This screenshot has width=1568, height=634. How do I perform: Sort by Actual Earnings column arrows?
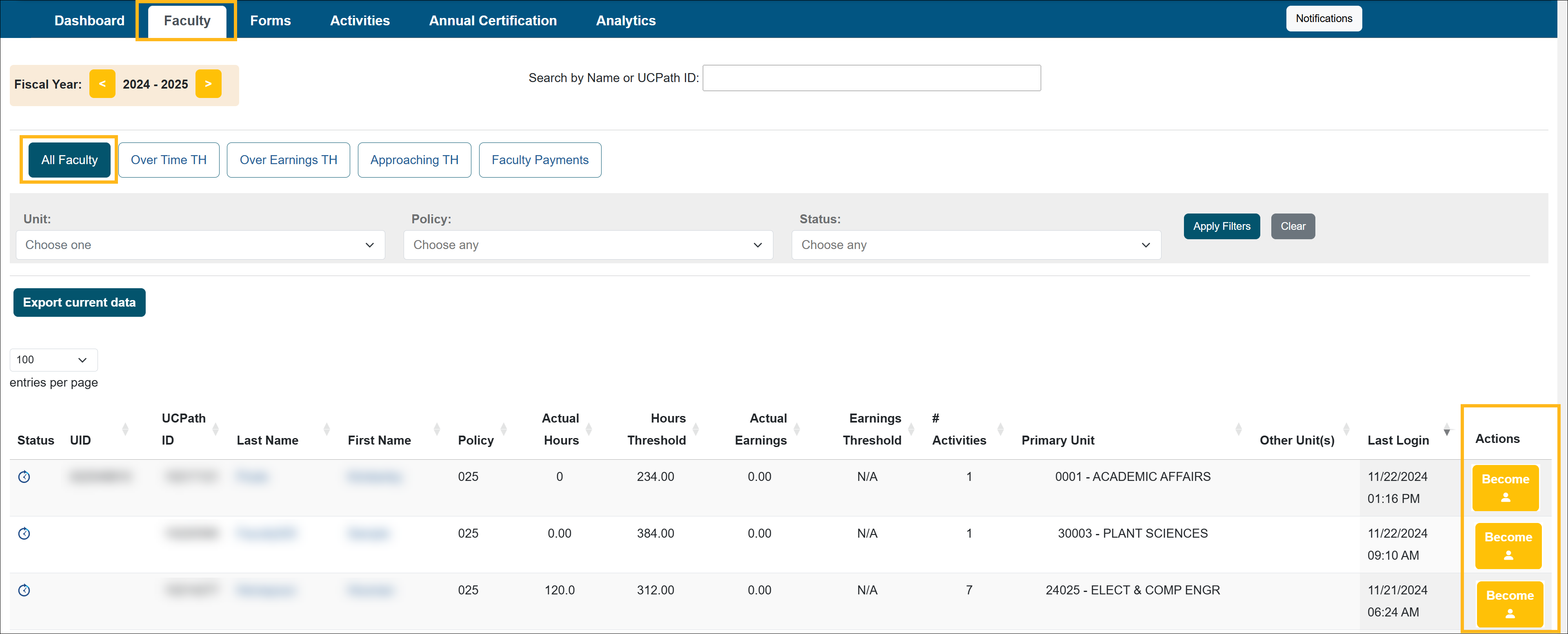pos(797,429)
